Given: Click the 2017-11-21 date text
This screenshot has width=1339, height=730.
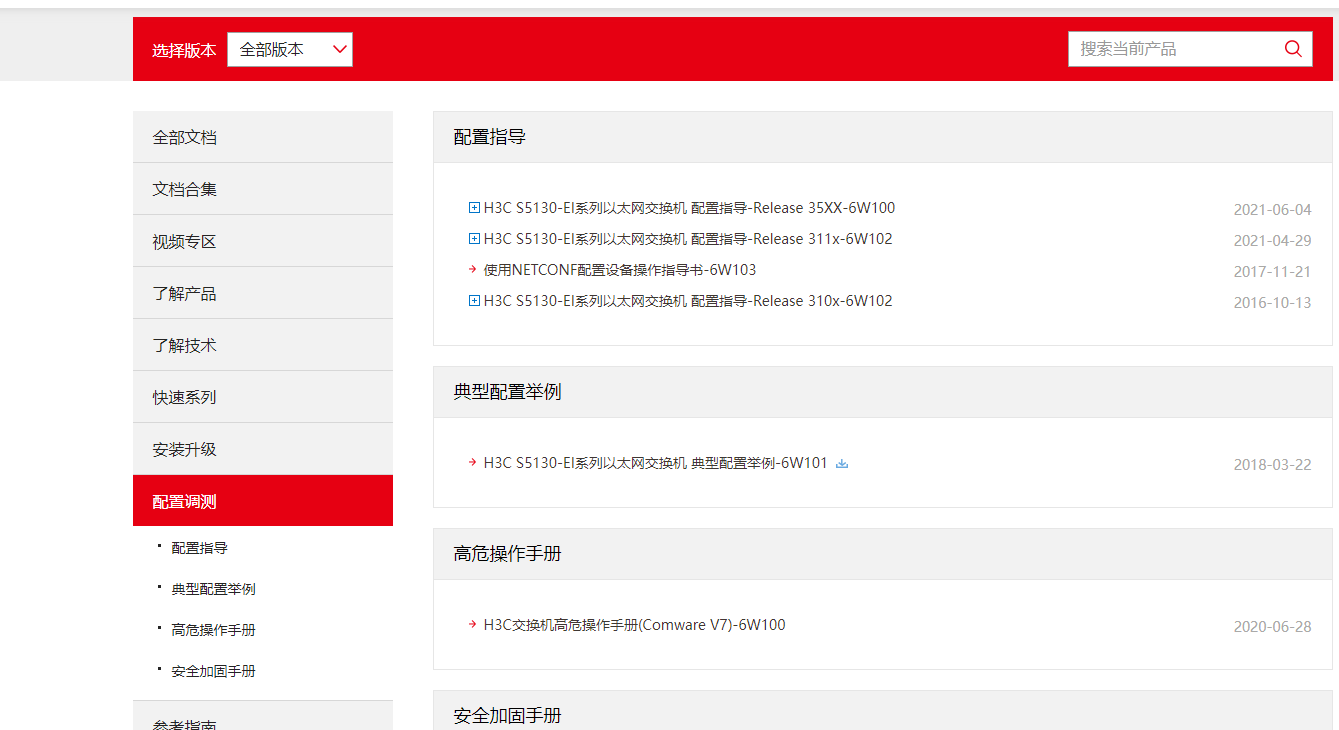Looking at the screenshot, I should point(1272,272).
